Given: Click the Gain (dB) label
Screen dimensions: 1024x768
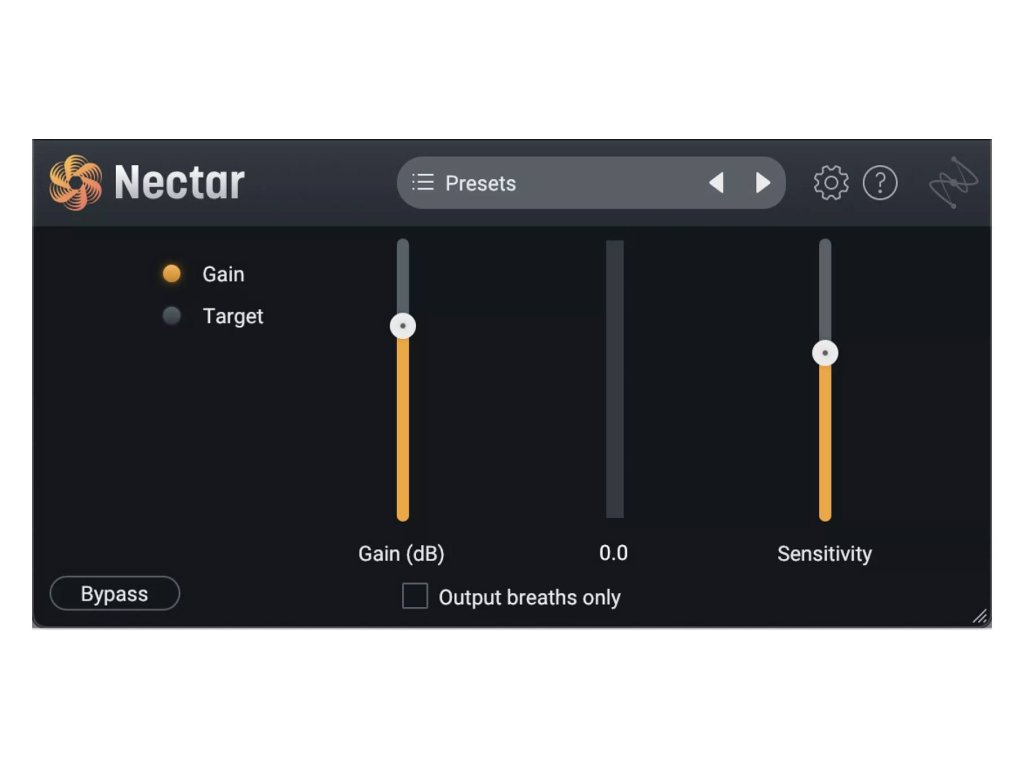Looking at the screenshot, I should (x=401, y=554).
